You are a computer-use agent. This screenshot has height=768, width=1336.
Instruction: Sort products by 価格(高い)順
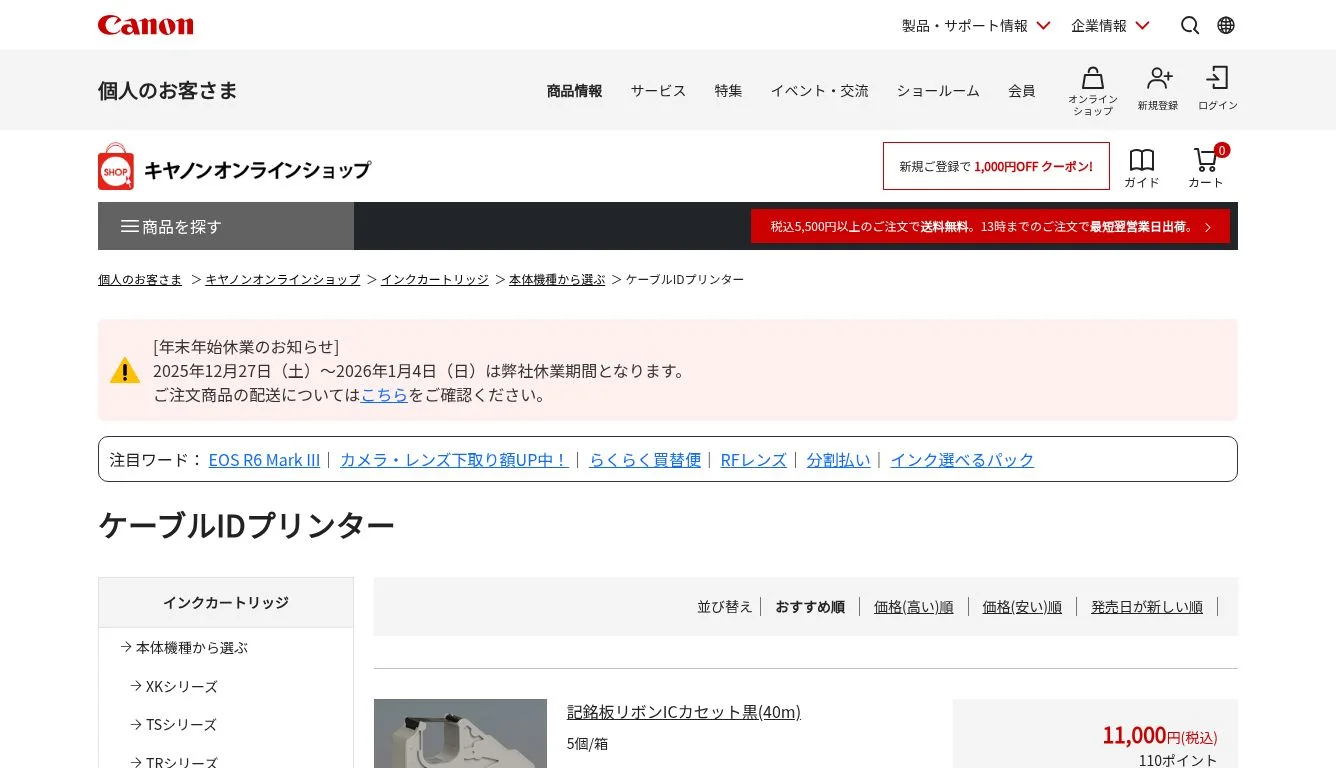913,606
